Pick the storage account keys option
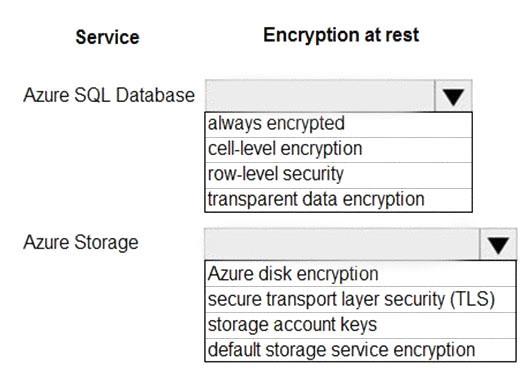 point(361,325)
